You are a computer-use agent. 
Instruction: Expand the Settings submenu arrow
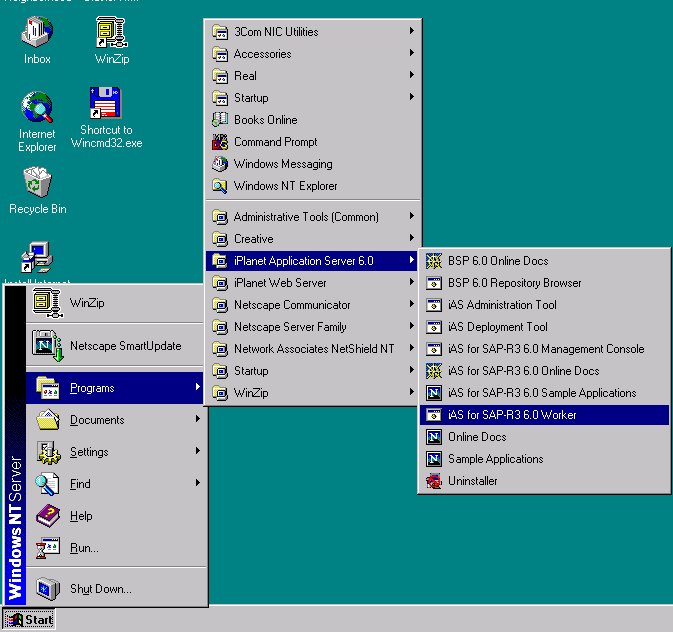click(x=197, y=450)
